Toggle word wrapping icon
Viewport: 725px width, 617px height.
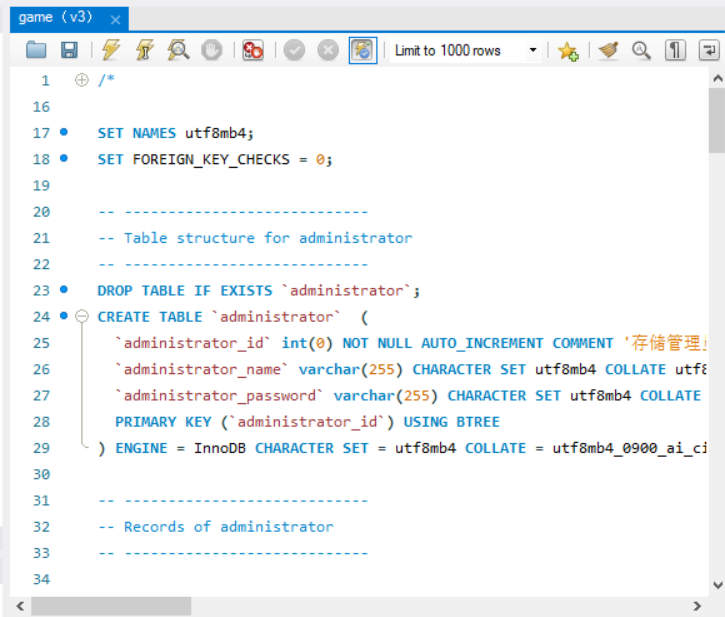[709, 50]
